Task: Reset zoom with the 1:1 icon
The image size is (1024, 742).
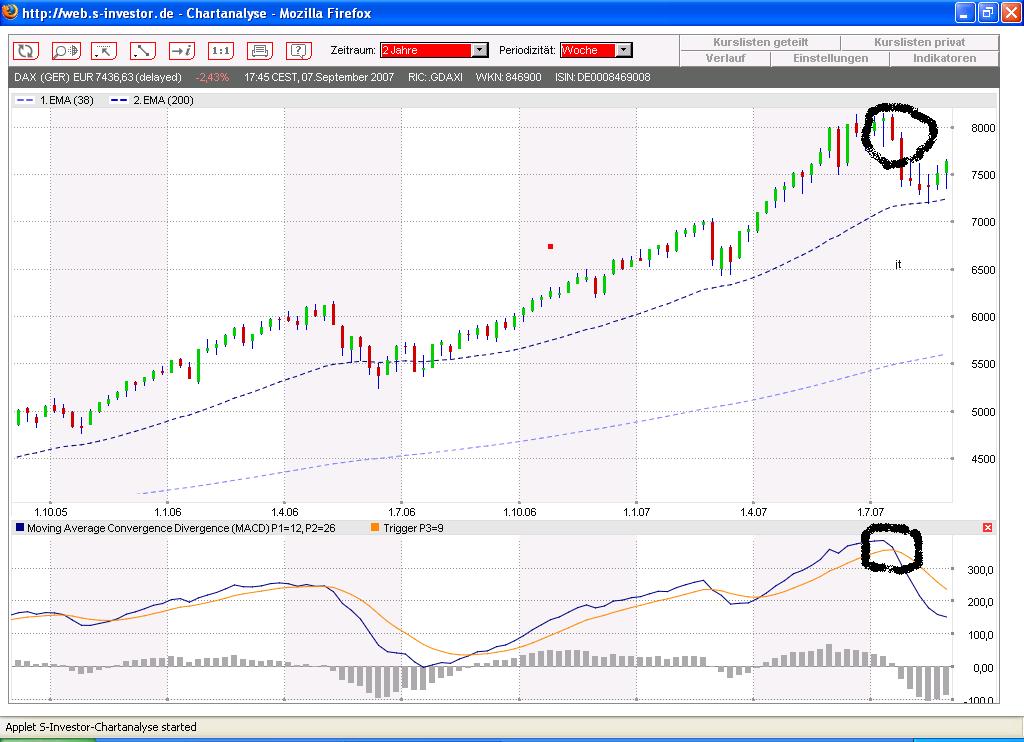Action: 221,50
